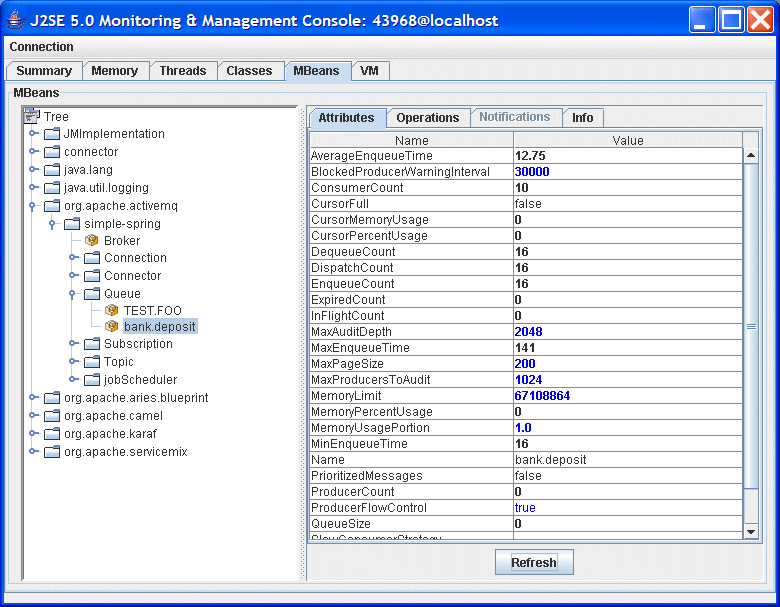Viewport: 780px width, 607px height.
Task: Expand the Connection tree node
Action: click(x=73, y=257)
